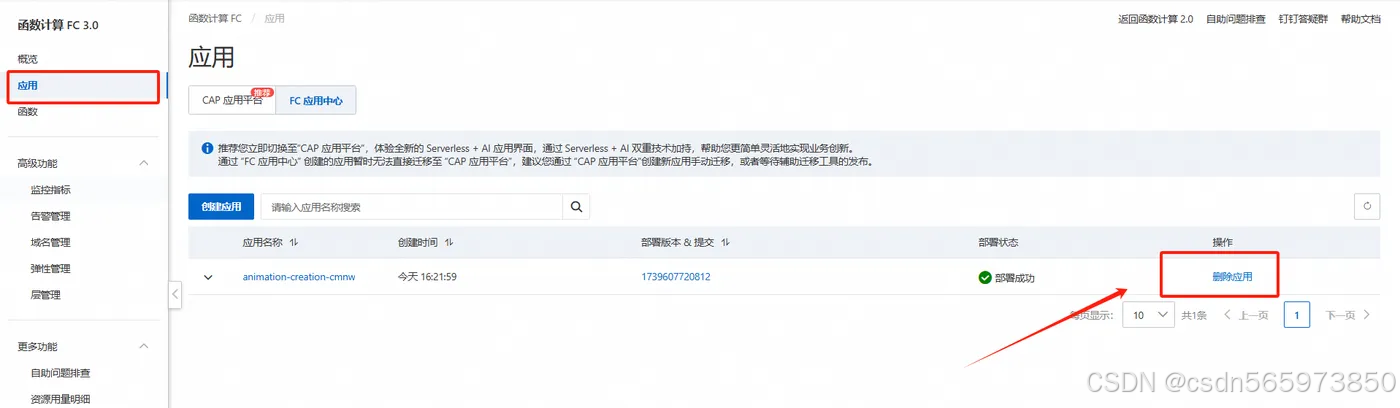The width and height of the screenshot is (1400, 408).
Task: Select the FC 应用中心 tab
Action: [316, 100]
